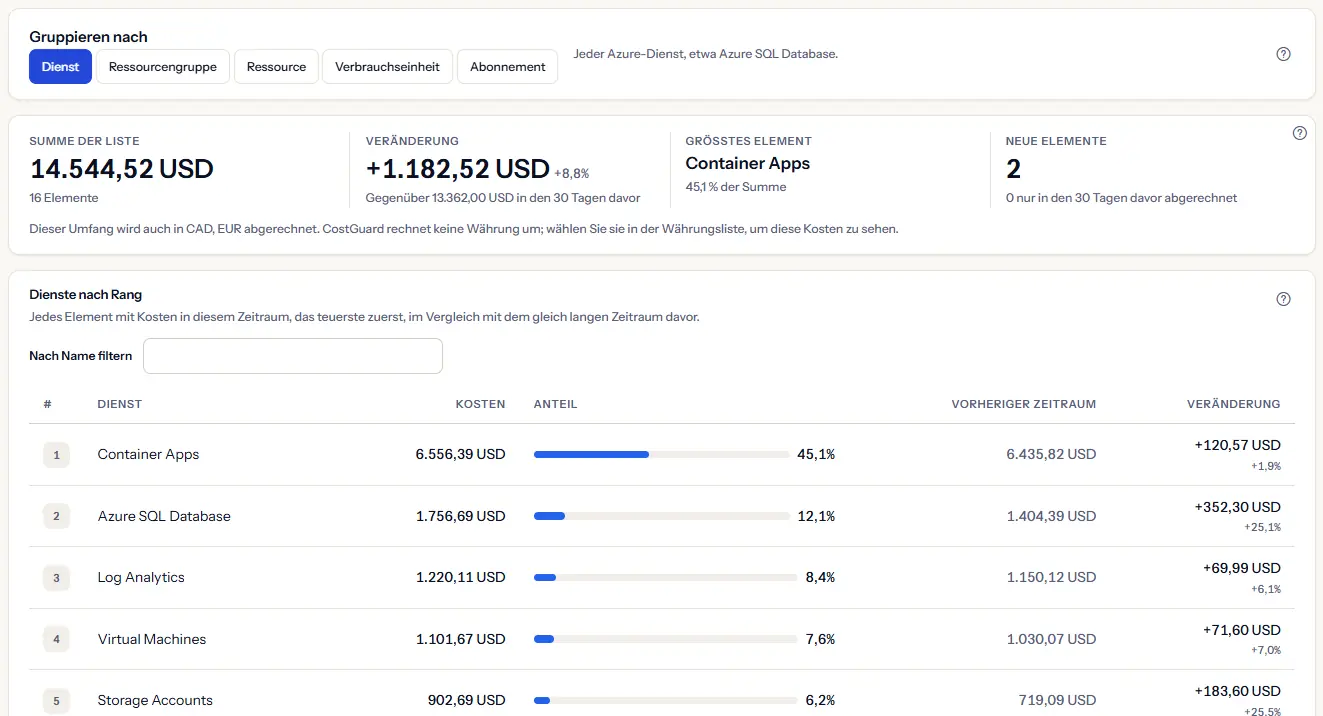Select the Virtual Machines row name
Screen dimensions: 1323x716
click(x=152, y=639)
